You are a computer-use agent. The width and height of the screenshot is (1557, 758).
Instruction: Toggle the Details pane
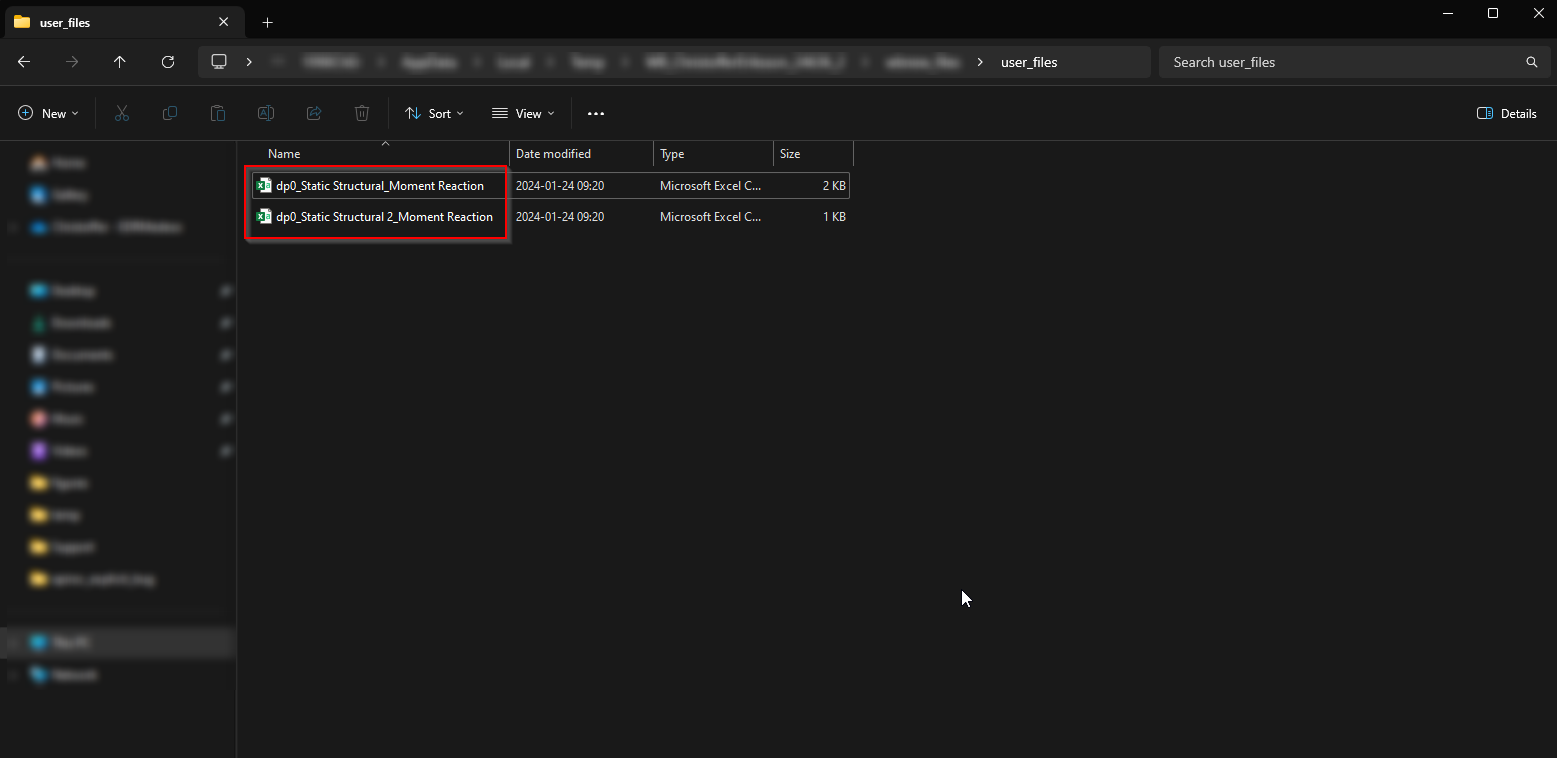tap(1507, 114)
